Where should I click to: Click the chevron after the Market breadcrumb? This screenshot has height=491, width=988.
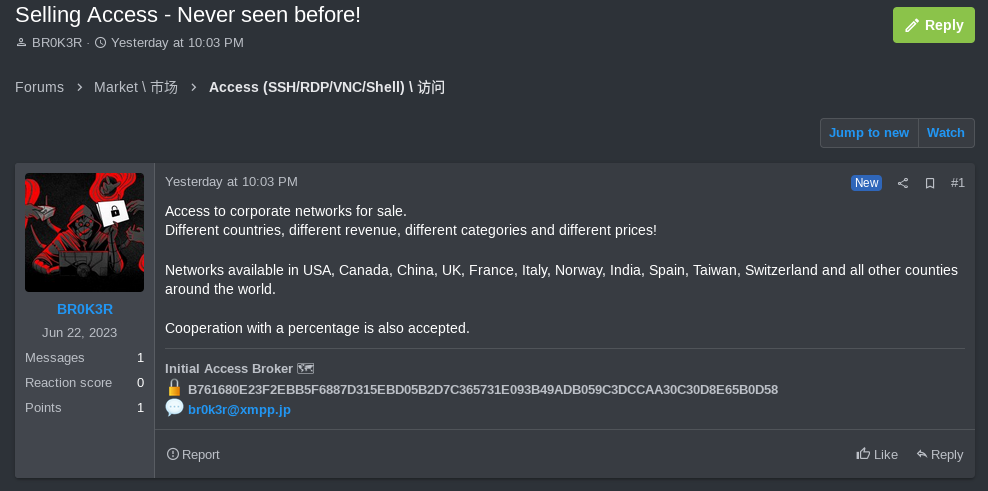click(194, 88)
